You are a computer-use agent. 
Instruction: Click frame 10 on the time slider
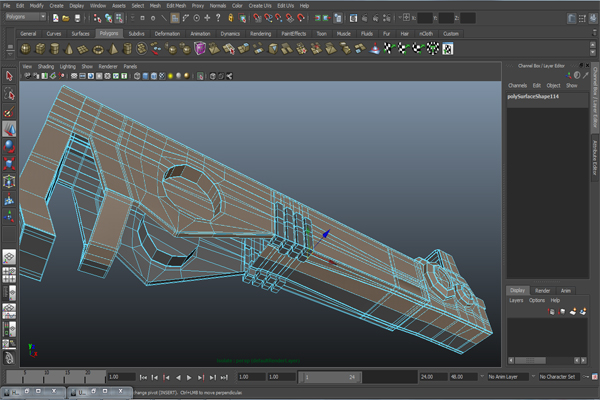pos(44,377)
